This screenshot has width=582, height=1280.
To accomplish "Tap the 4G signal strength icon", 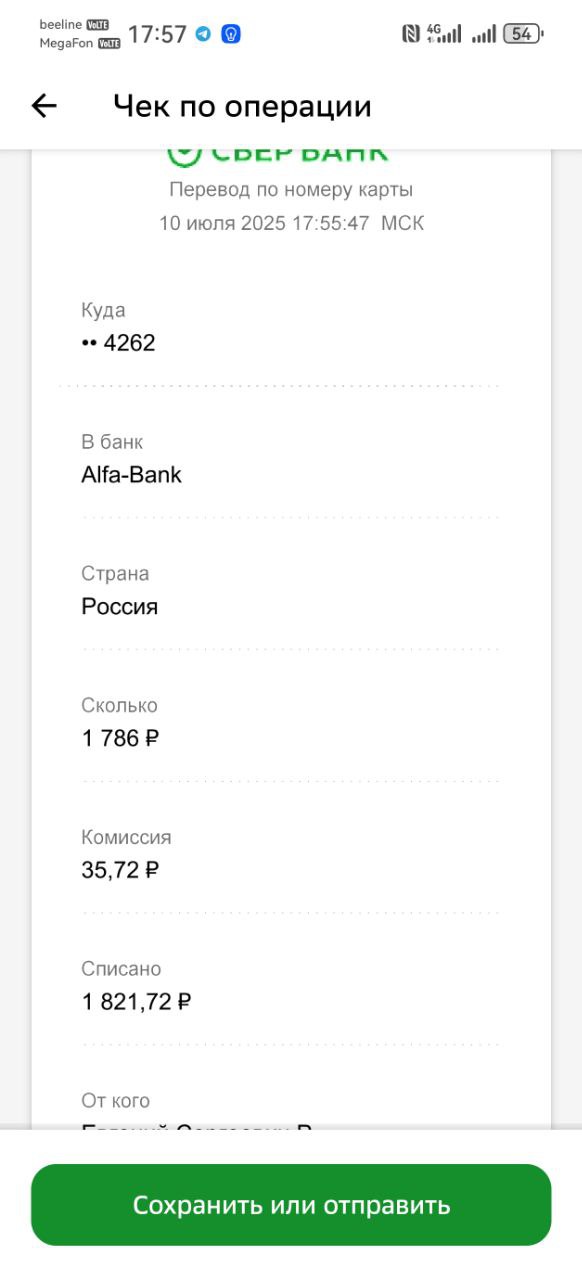I will pos(443,34).
